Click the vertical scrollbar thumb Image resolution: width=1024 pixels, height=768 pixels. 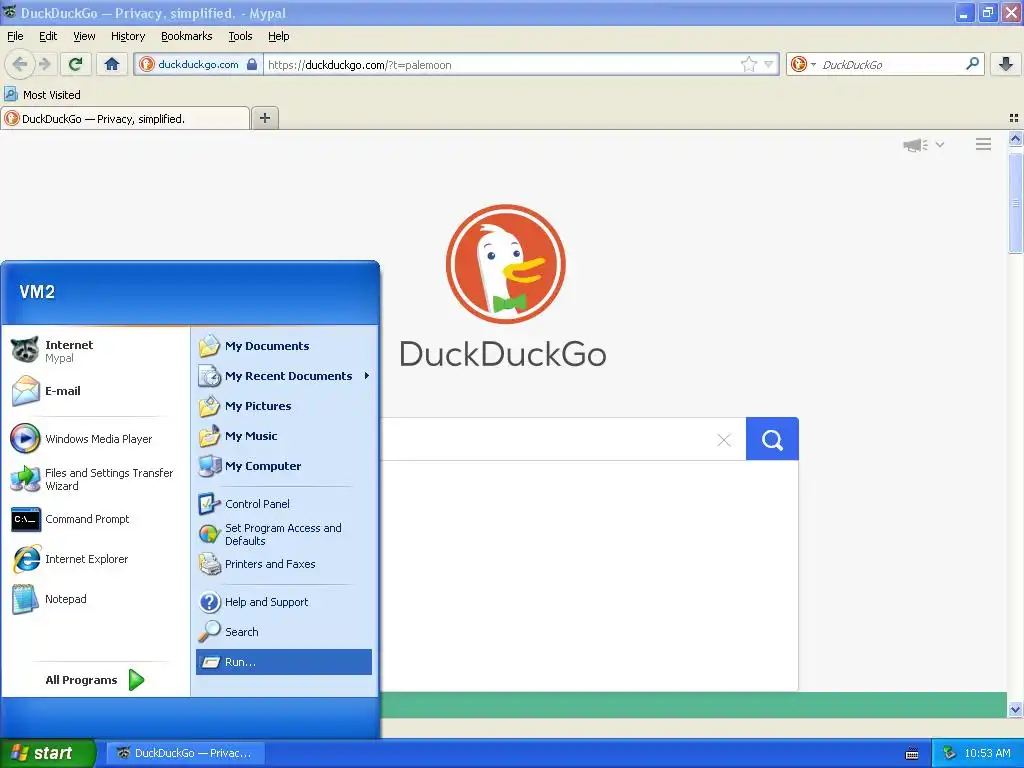point(1015,202)
